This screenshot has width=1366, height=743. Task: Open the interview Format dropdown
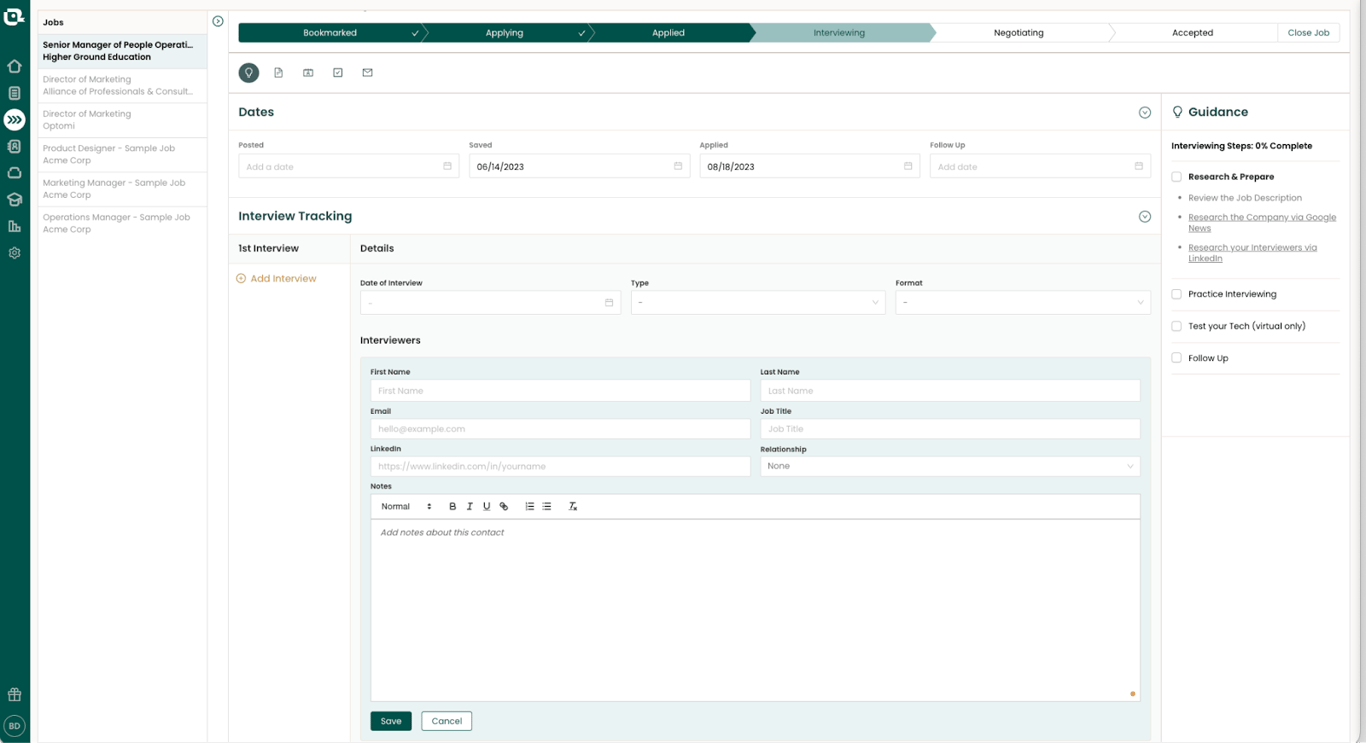tap(1023, 302)
